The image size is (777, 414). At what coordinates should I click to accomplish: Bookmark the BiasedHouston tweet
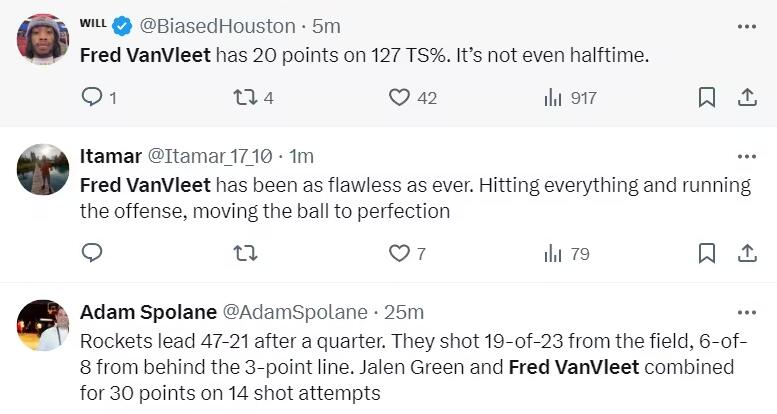pos(706,97)
